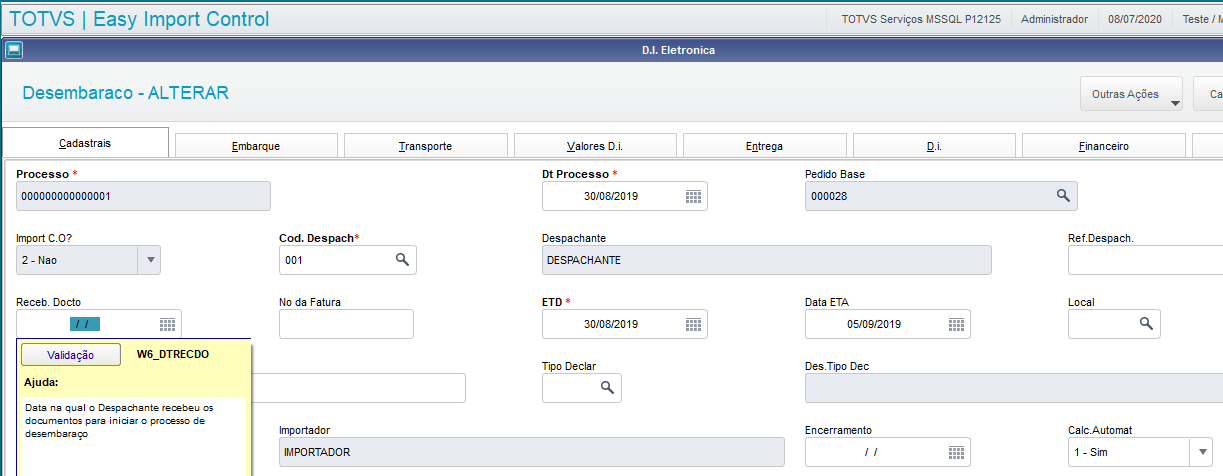Image resolution: width=1223 pixels, height=476 pixels.
Task: Click the Ref.Despach. input field
Action: [1145, 260]
